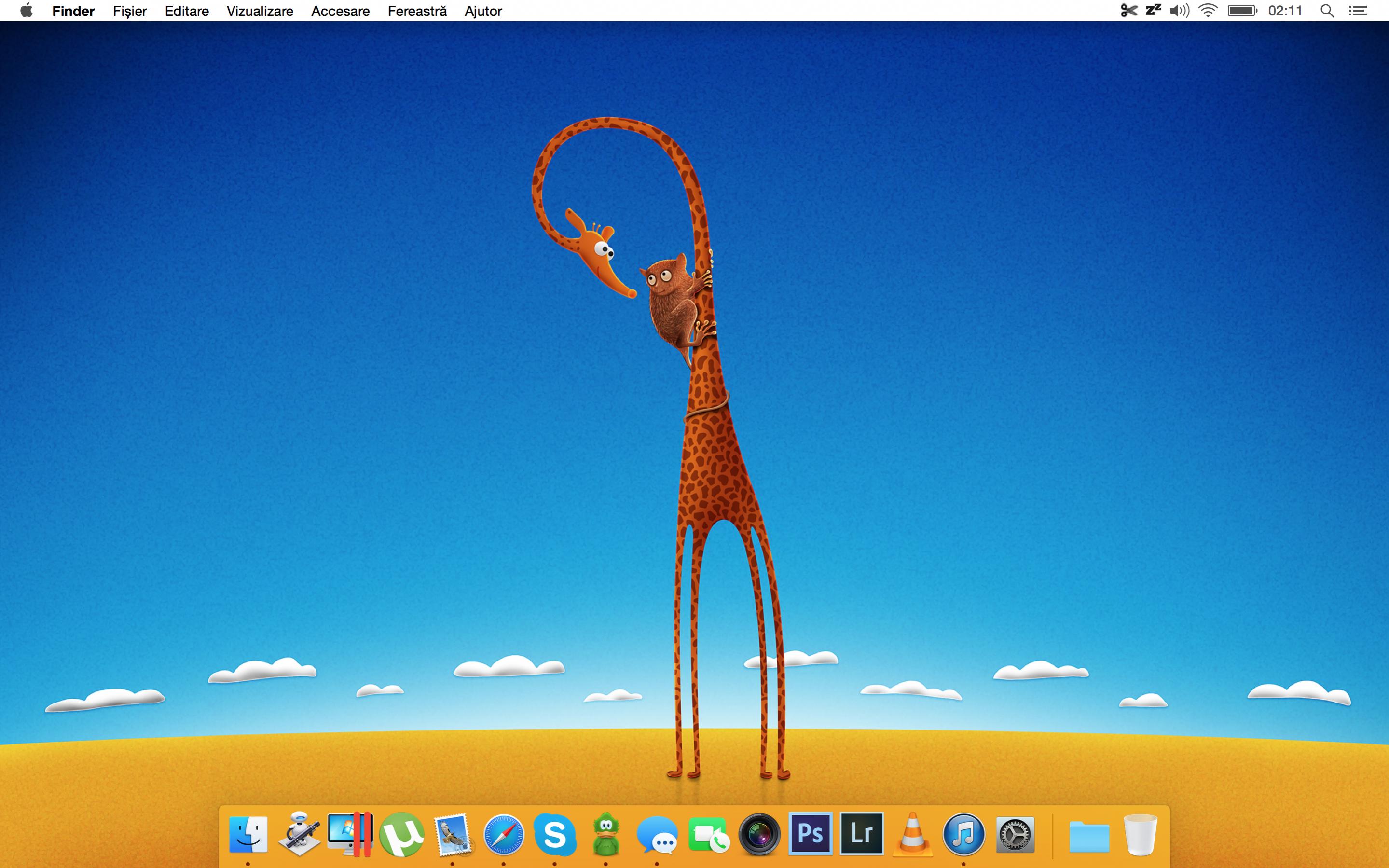Open the Mail app in Dock
Image resolution: width=1389 pixels, height=868 pixels.
(x=452, y=834)
